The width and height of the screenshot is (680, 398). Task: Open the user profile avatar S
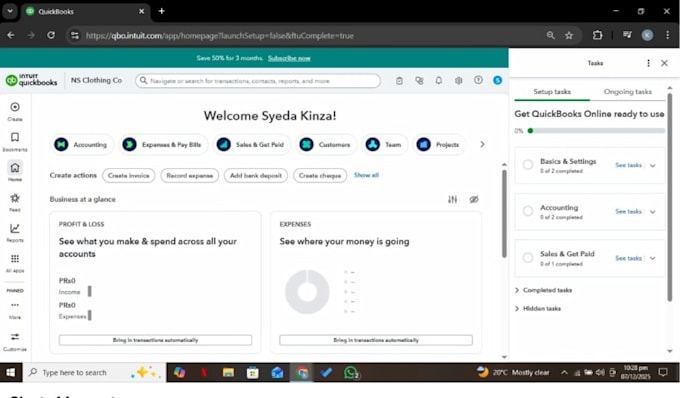tap(497, 80)
